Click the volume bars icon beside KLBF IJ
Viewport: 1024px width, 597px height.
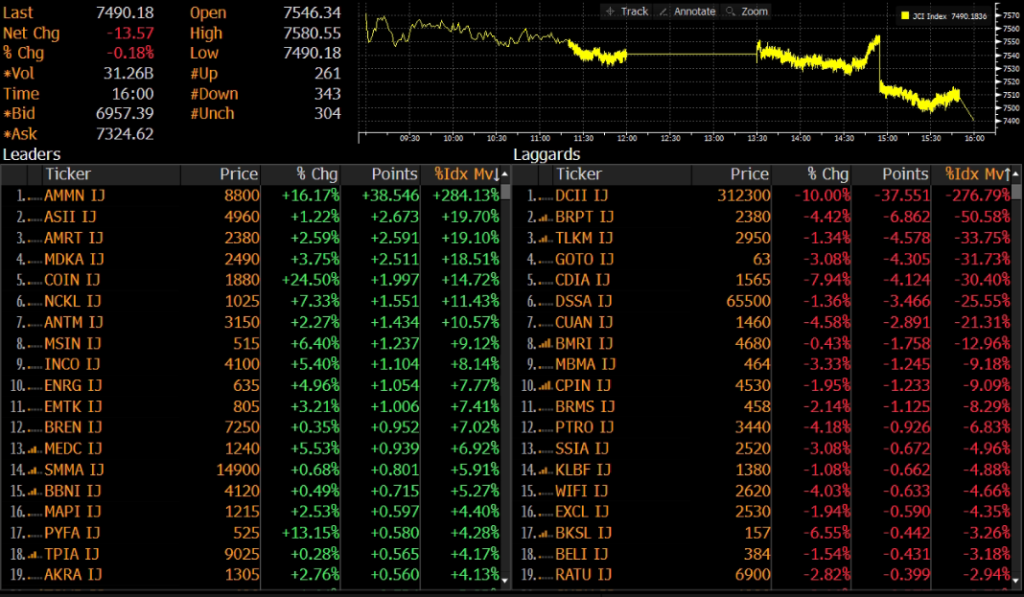pyautogui.click(x=545, y=470)
